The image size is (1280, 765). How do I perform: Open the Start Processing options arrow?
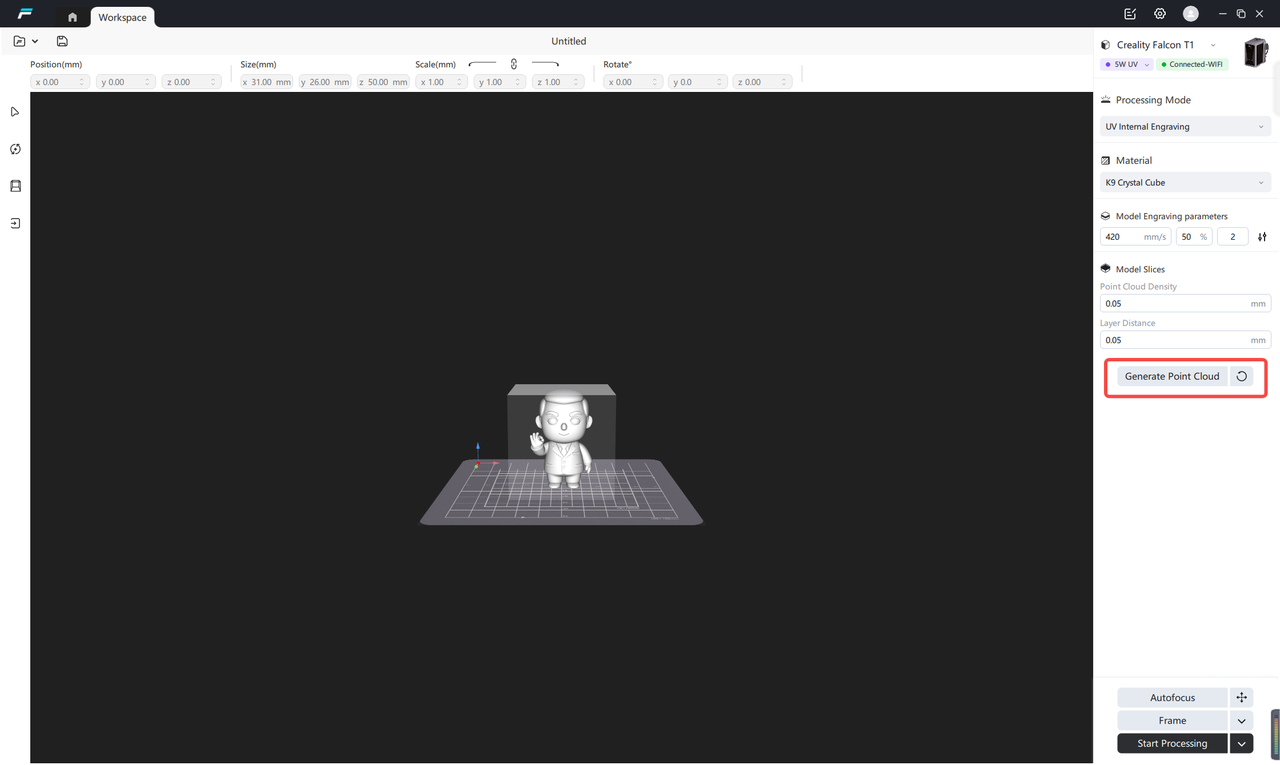point(1241,743)
